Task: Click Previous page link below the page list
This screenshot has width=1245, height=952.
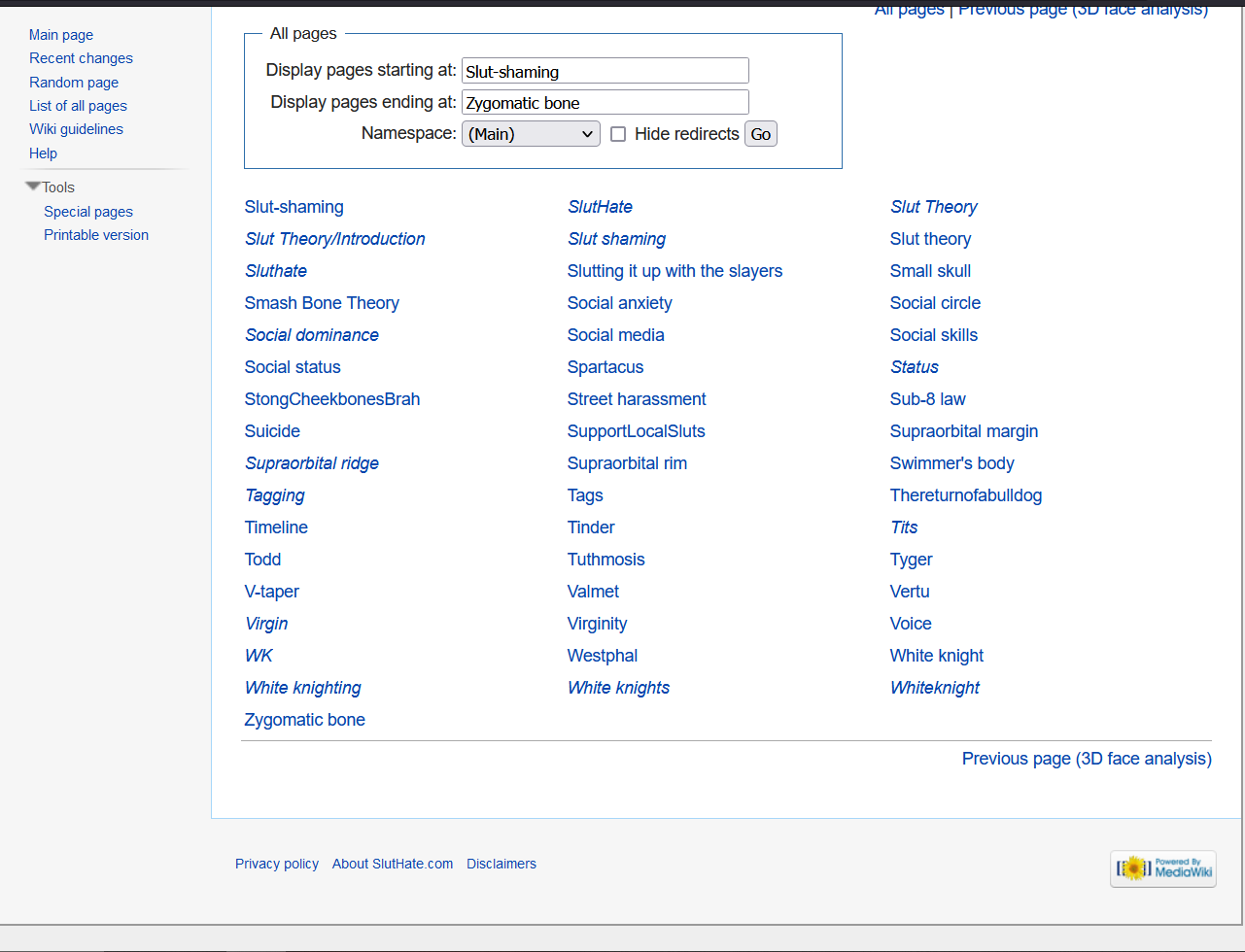Action: pyautogui.click(x=1087, y=759)
